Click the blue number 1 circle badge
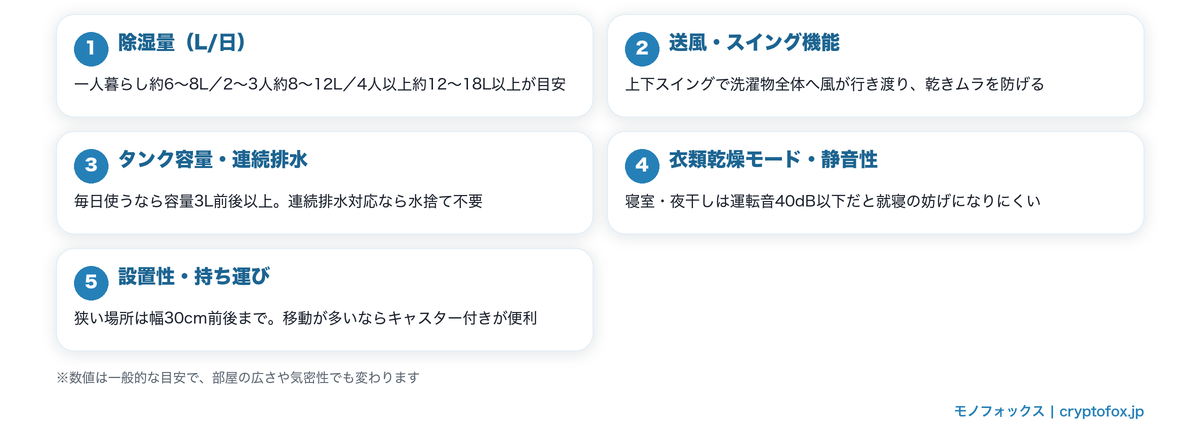1200x441 pixels. [91, 48]
